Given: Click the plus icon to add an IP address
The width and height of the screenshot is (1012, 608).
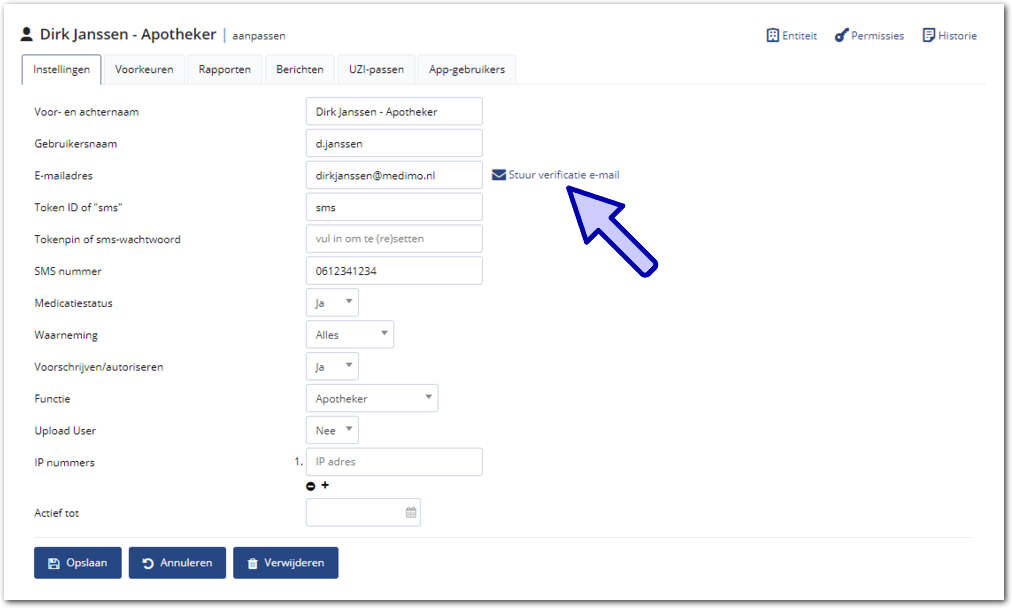Looking at the screenshot, I should point(325,485).
